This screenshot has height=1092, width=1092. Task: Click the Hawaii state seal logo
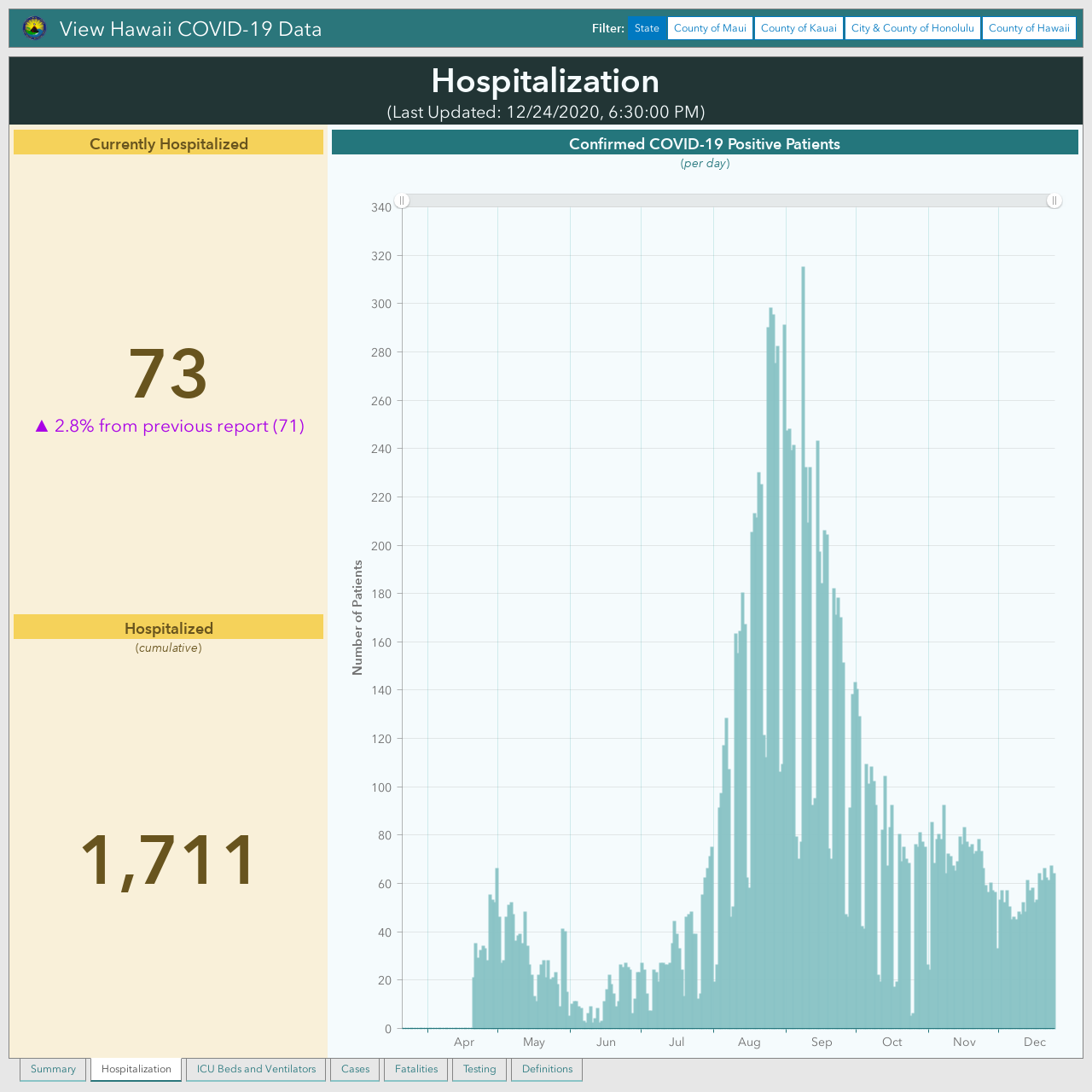tap(35, 28)
